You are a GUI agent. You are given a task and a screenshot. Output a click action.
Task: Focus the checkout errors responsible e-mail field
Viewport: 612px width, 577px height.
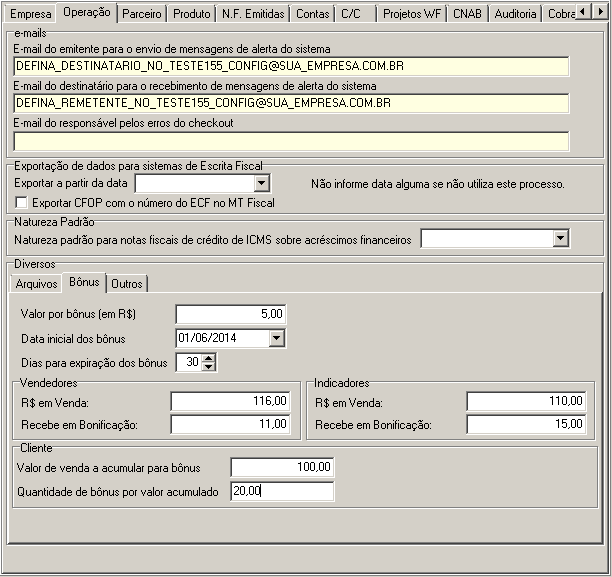tap(291, 142)
